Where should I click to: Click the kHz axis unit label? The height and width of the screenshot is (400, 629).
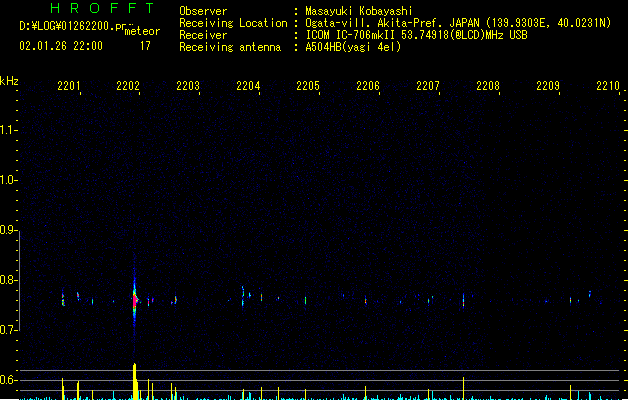click(x=9, y=81)
